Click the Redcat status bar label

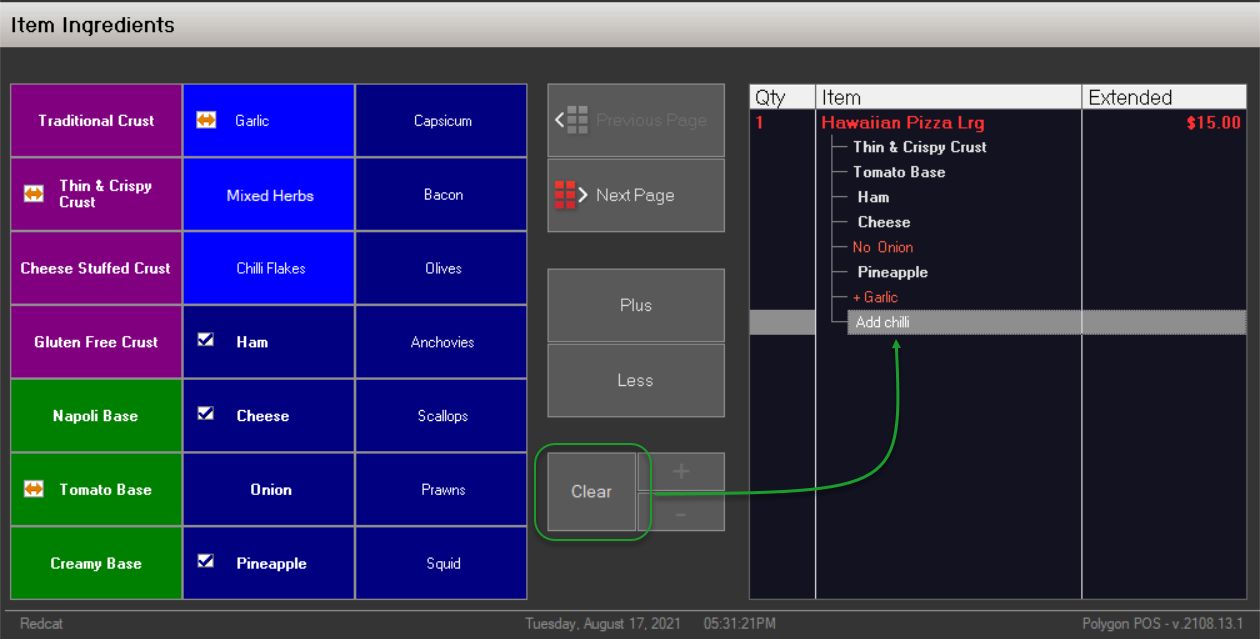[40, 624]
